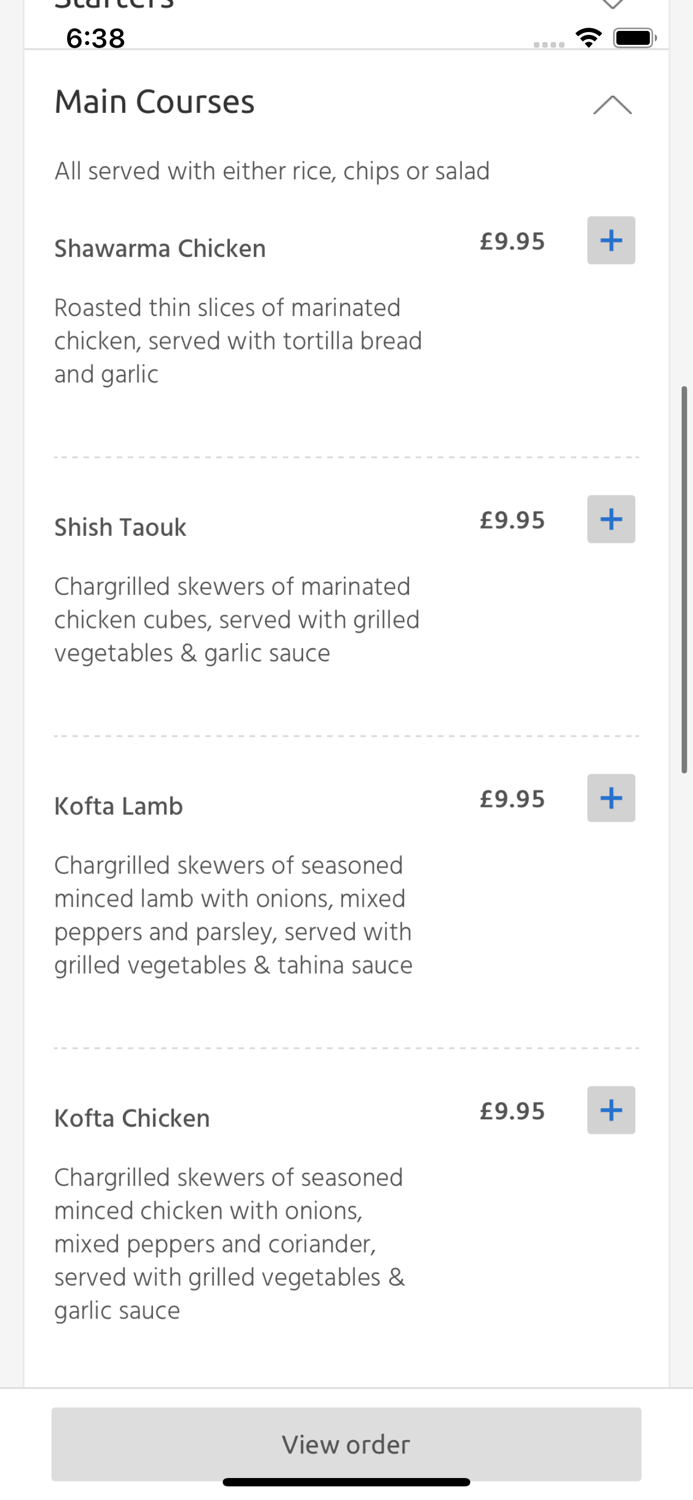
Task: Open the Shish Taouk item details
Action: 120,527
